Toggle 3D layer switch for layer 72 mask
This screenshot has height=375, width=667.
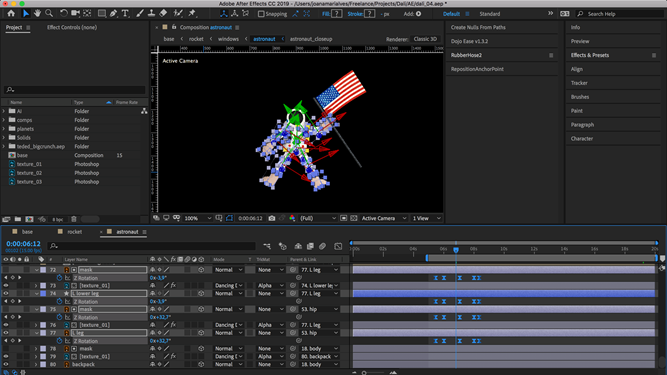pos(201,270)
